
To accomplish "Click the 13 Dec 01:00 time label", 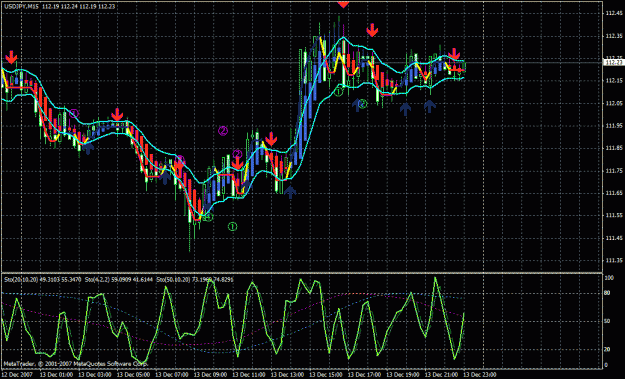I will pyautogui.click(x=56, y=375).
